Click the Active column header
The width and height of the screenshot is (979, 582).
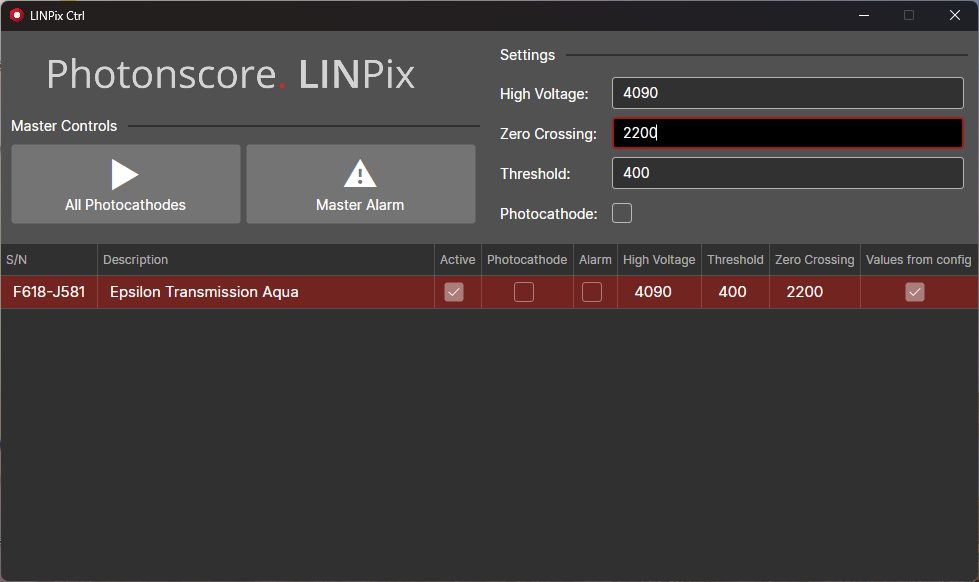tap(458, 260)
